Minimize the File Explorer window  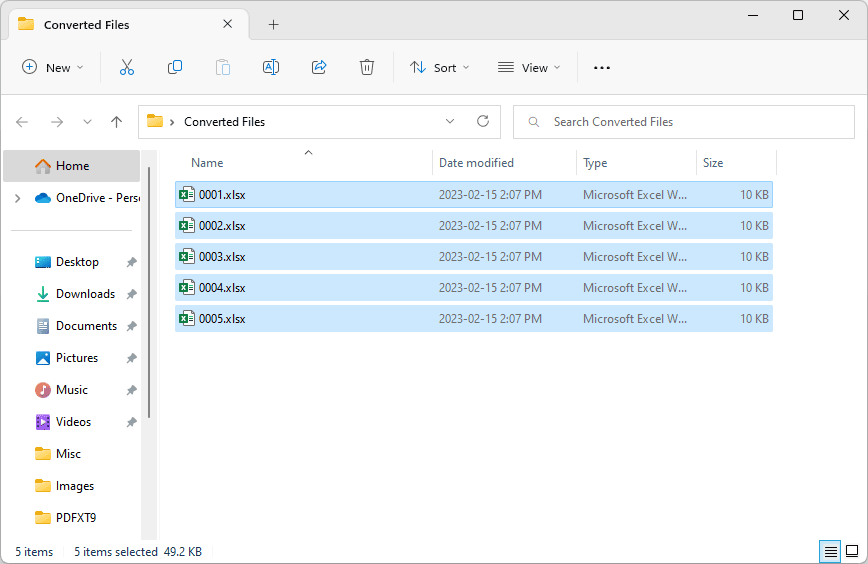click(x=753, y=15)
